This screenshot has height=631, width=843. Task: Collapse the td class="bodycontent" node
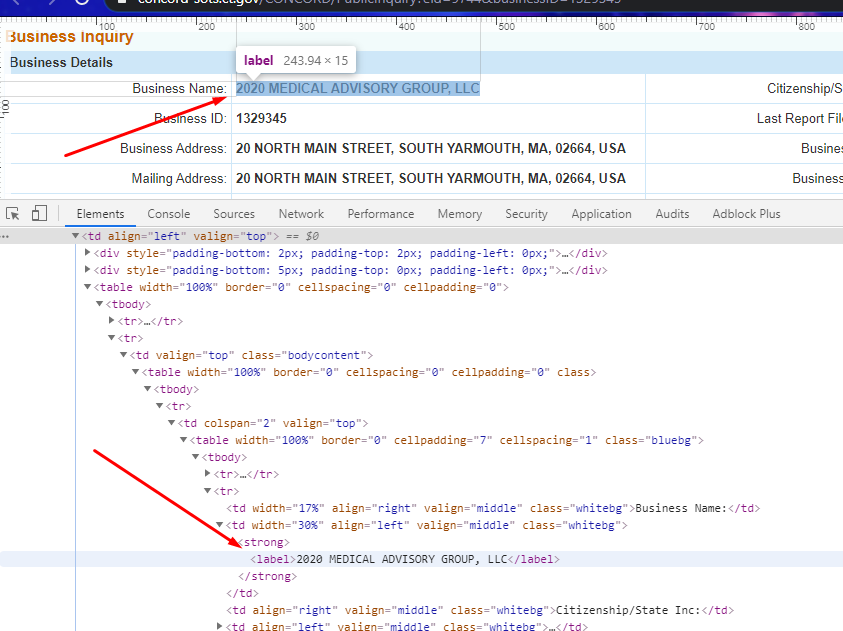[124, 355]
